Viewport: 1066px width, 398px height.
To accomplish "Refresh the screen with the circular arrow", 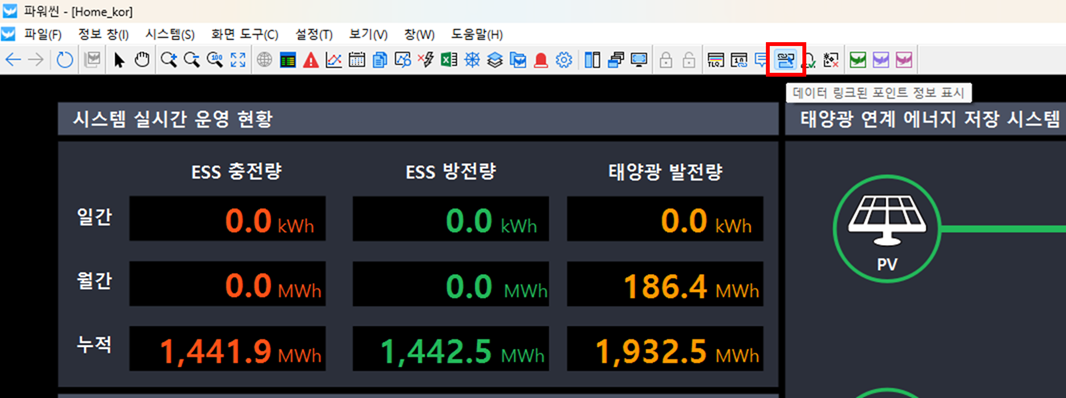I will [65, 61].
